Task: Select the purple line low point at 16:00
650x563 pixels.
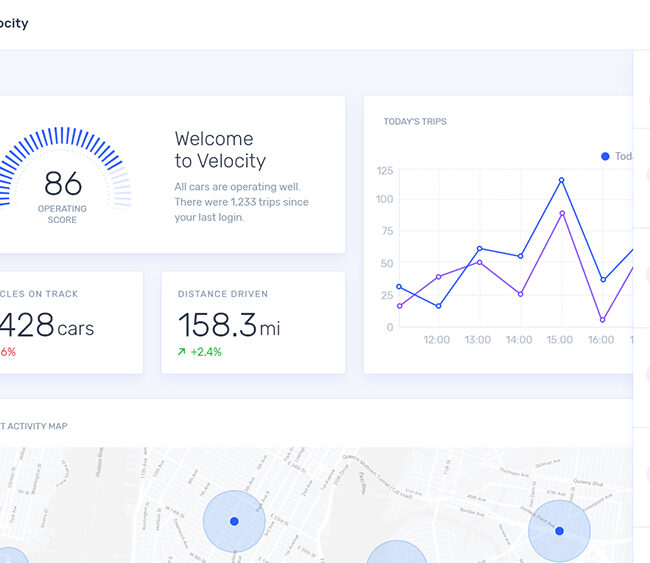Action: pyautogui.click(x=602, y=320)
